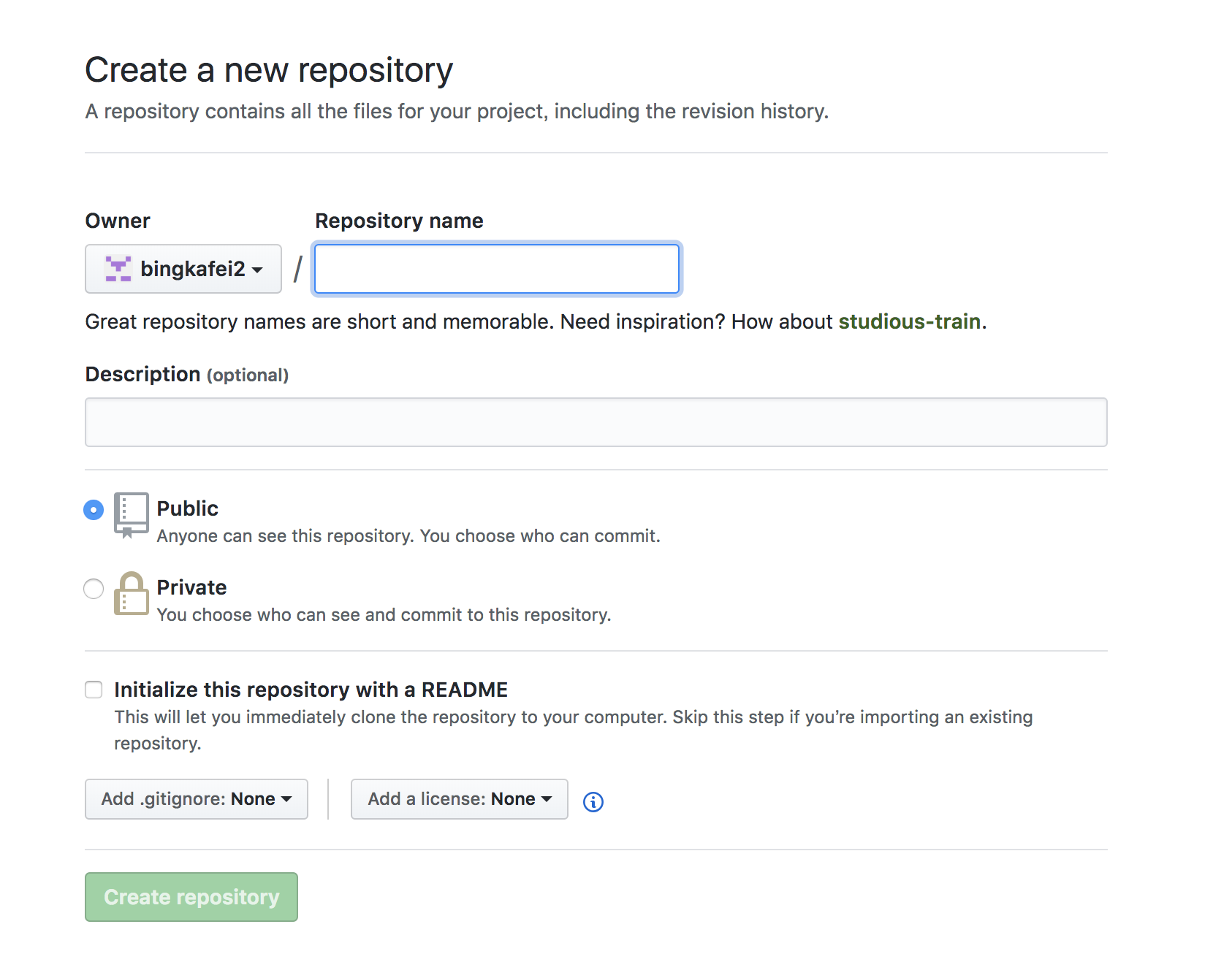Click into the Description text field

click(596, 421)
